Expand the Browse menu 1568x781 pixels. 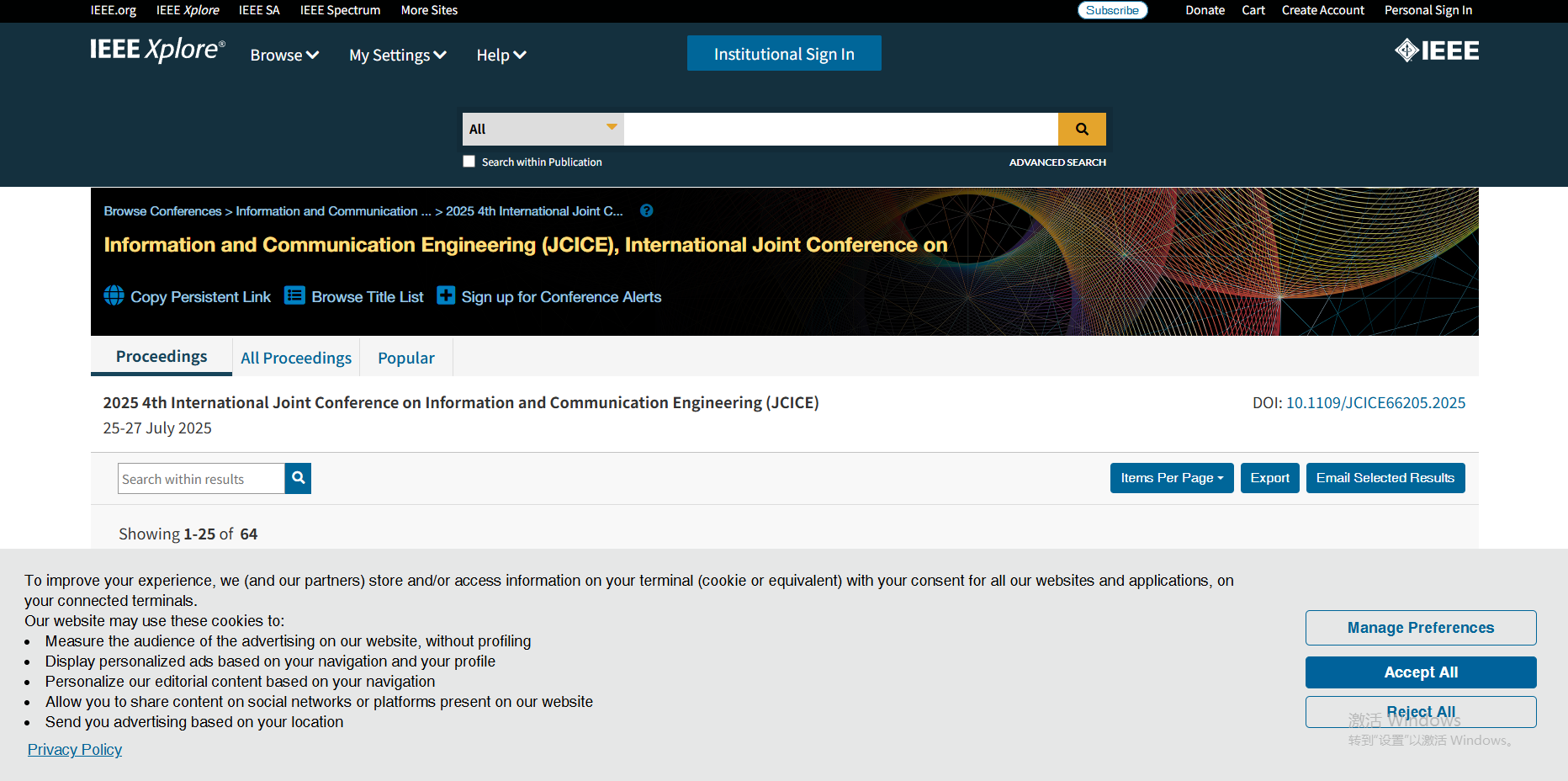284,55
